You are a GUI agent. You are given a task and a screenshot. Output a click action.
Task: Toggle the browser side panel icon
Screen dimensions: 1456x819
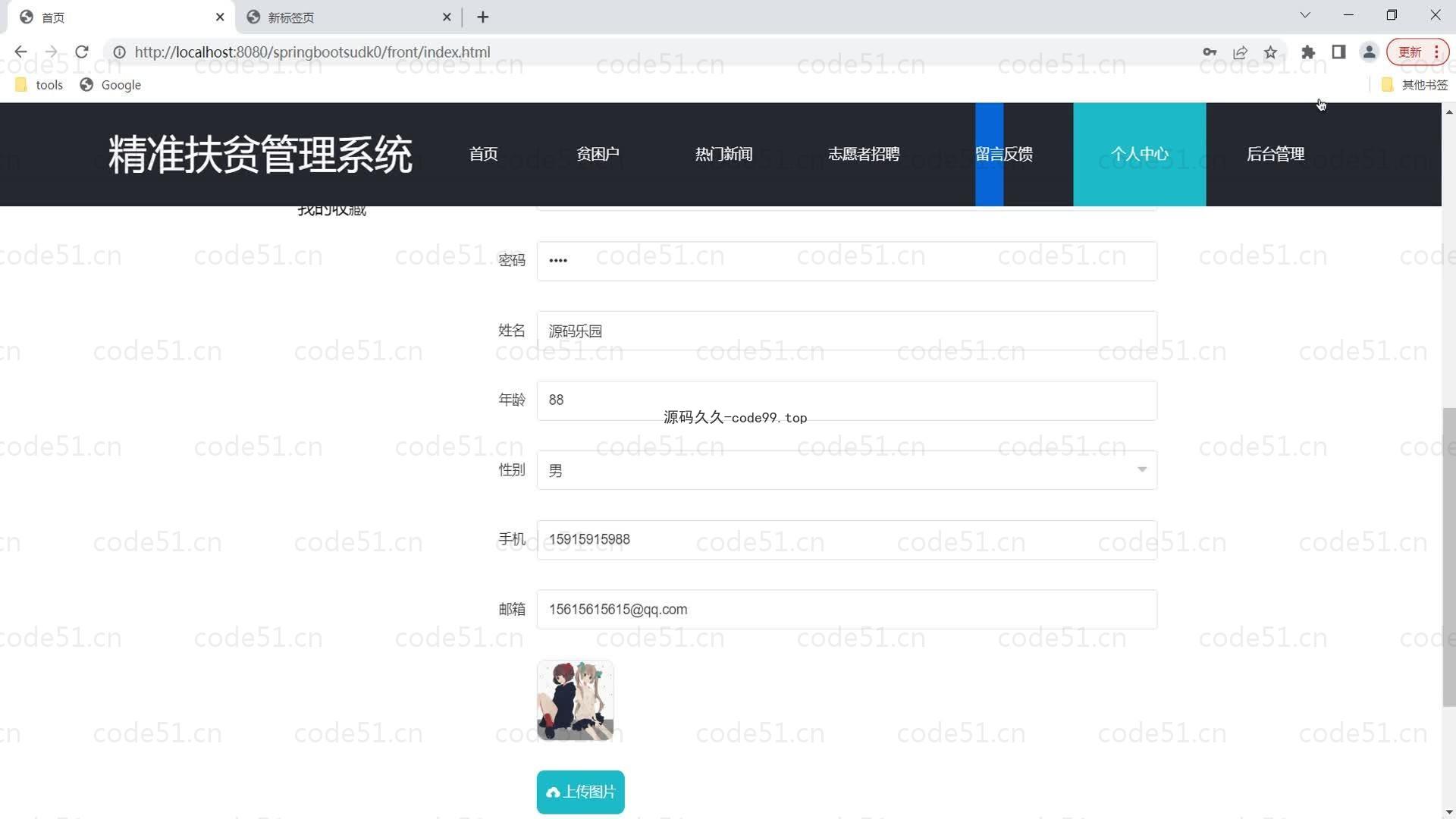click(1338, 52)
